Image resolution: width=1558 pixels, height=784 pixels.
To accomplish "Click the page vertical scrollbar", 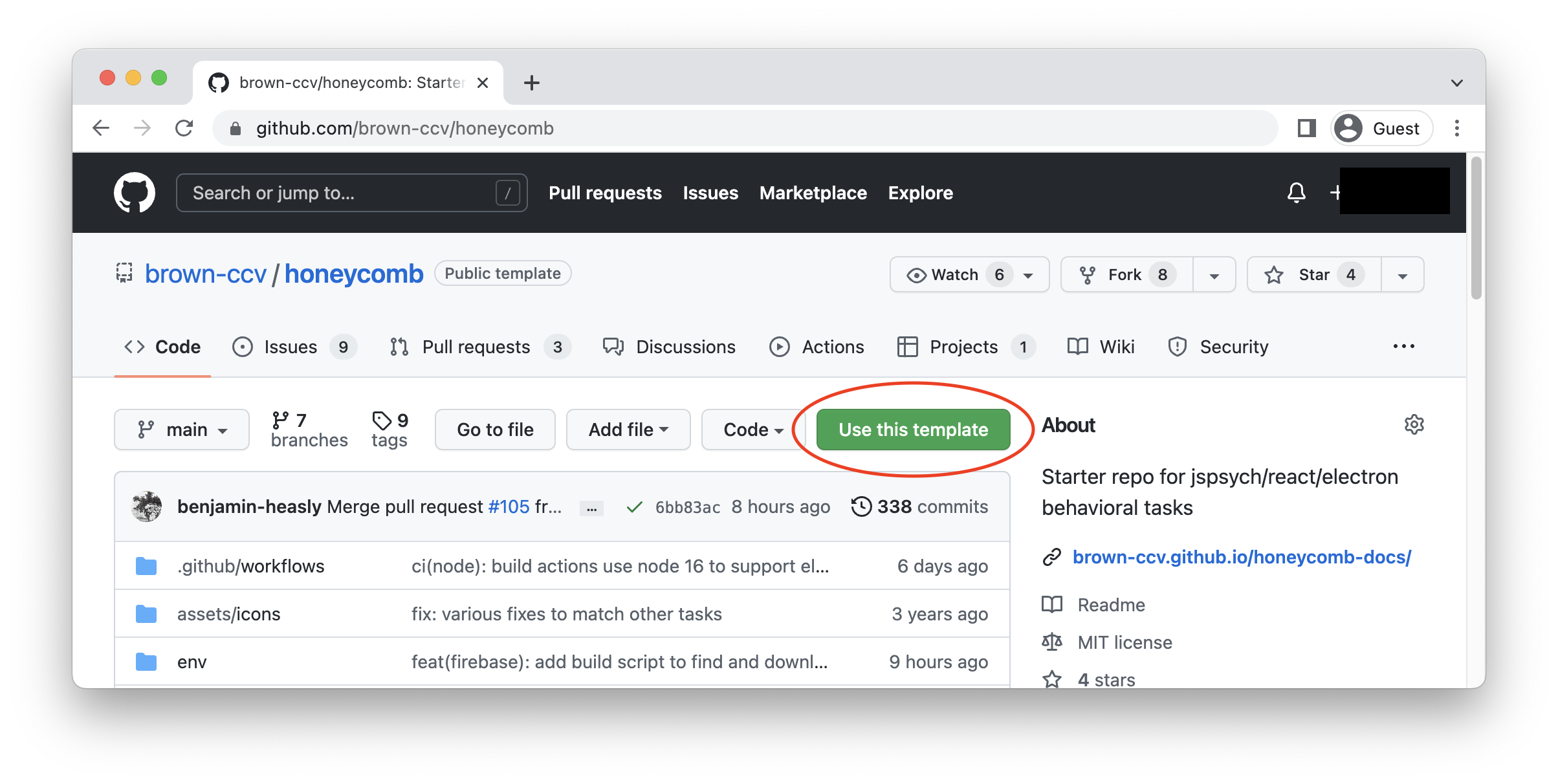I will [x=1476, y=228].
